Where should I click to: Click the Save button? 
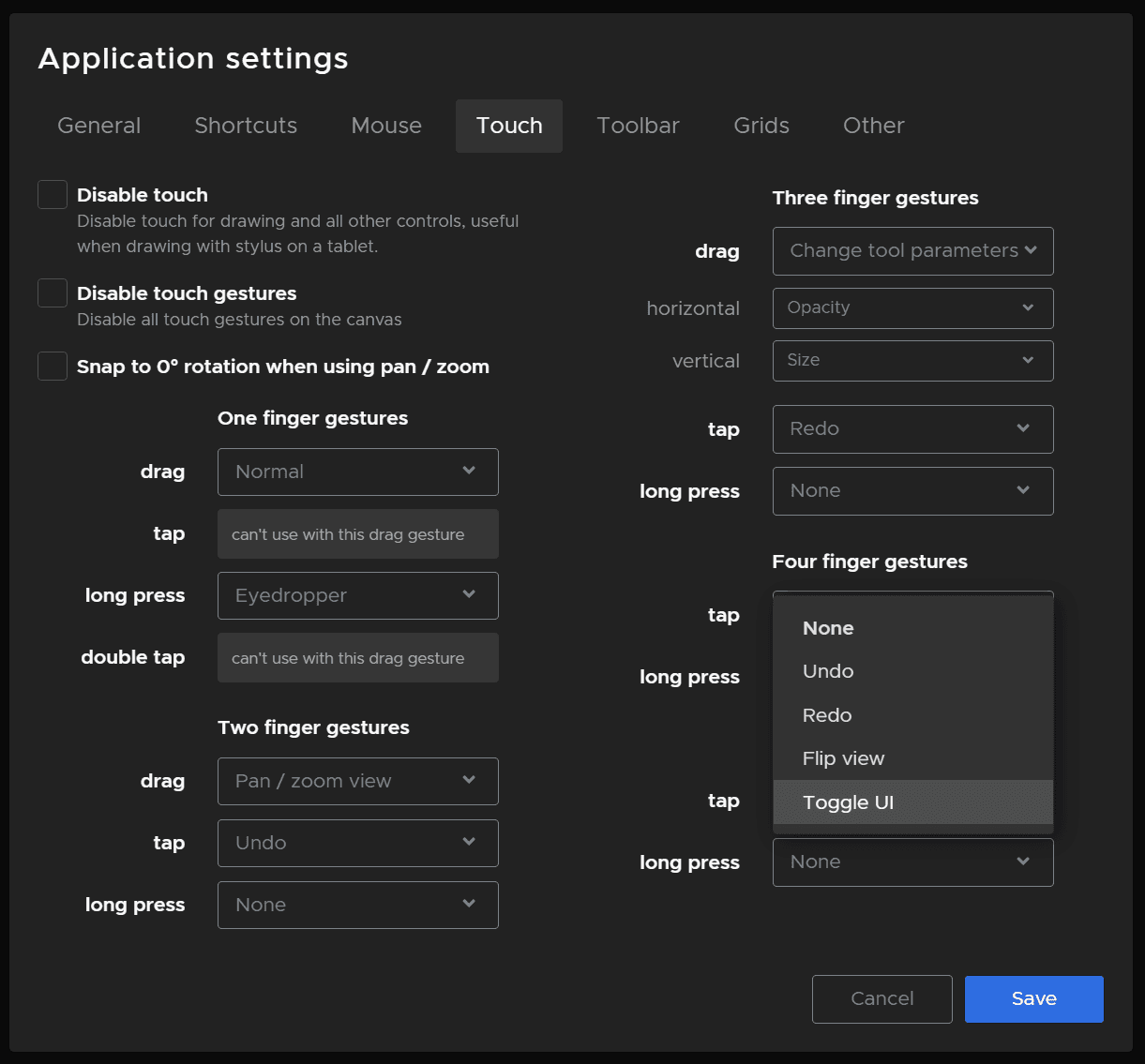[x=1033, y=998]
